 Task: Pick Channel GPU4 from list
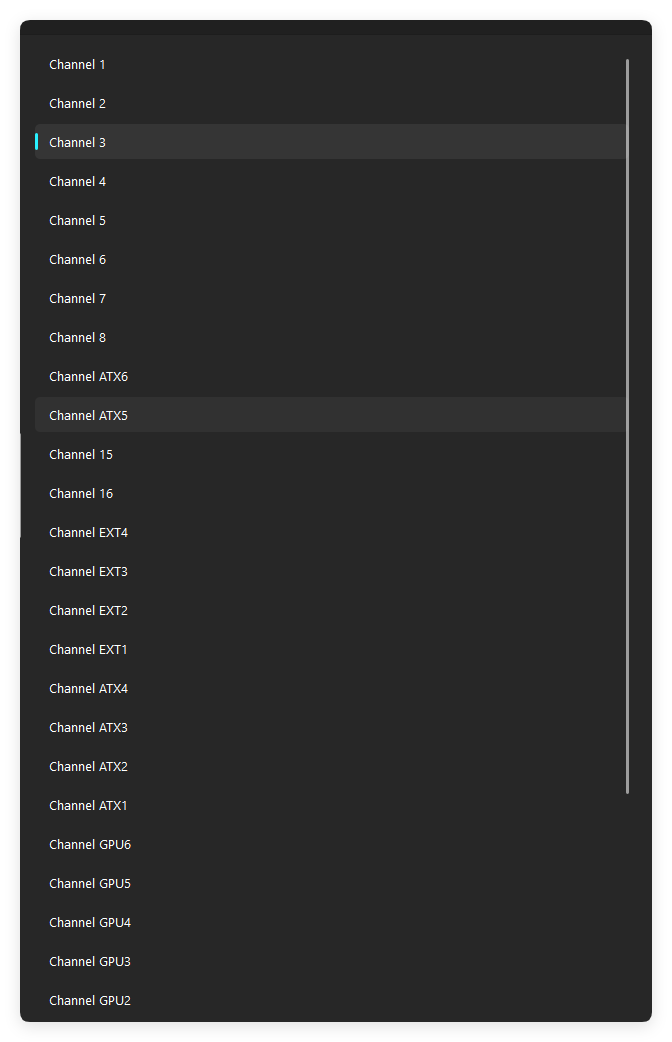(332, 922)
